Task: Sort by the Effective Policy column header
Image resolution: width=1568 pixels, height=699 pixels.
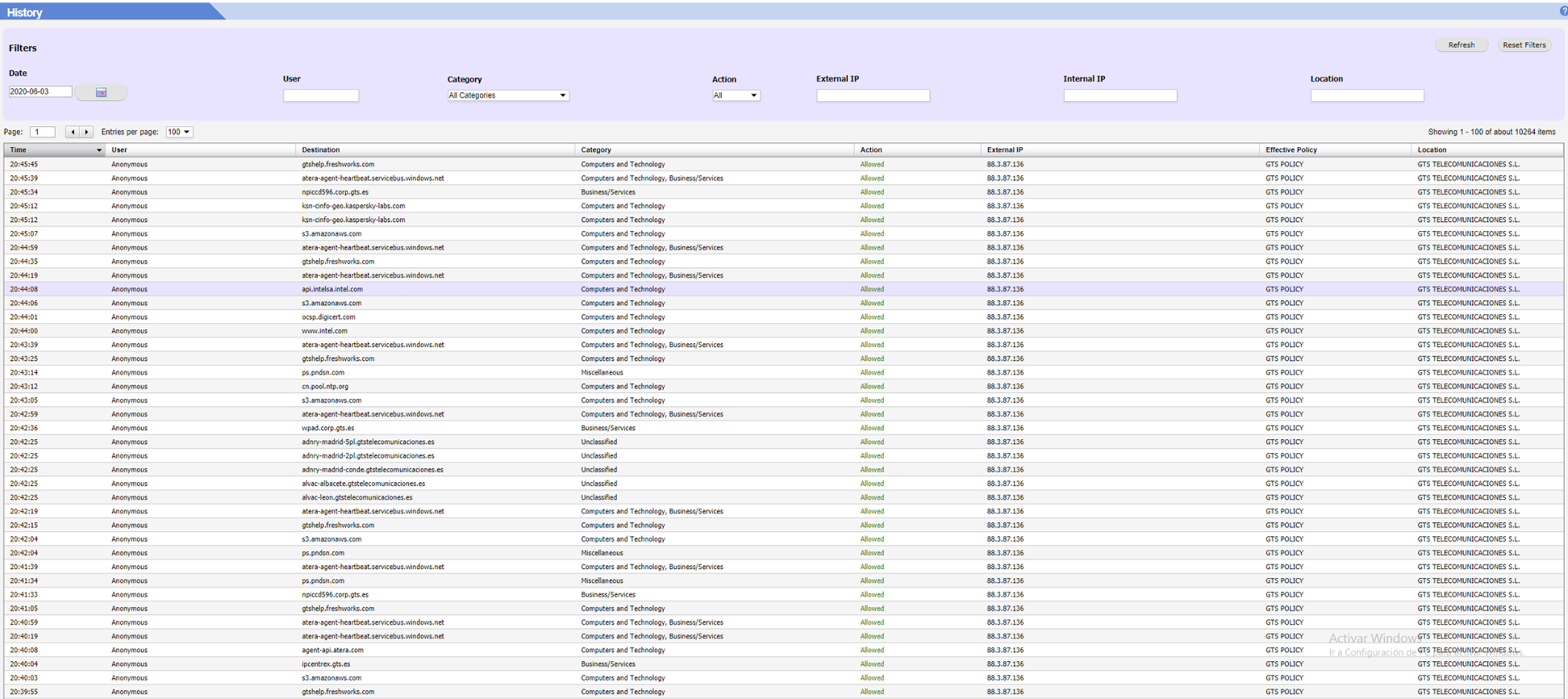Action: 1336,150
